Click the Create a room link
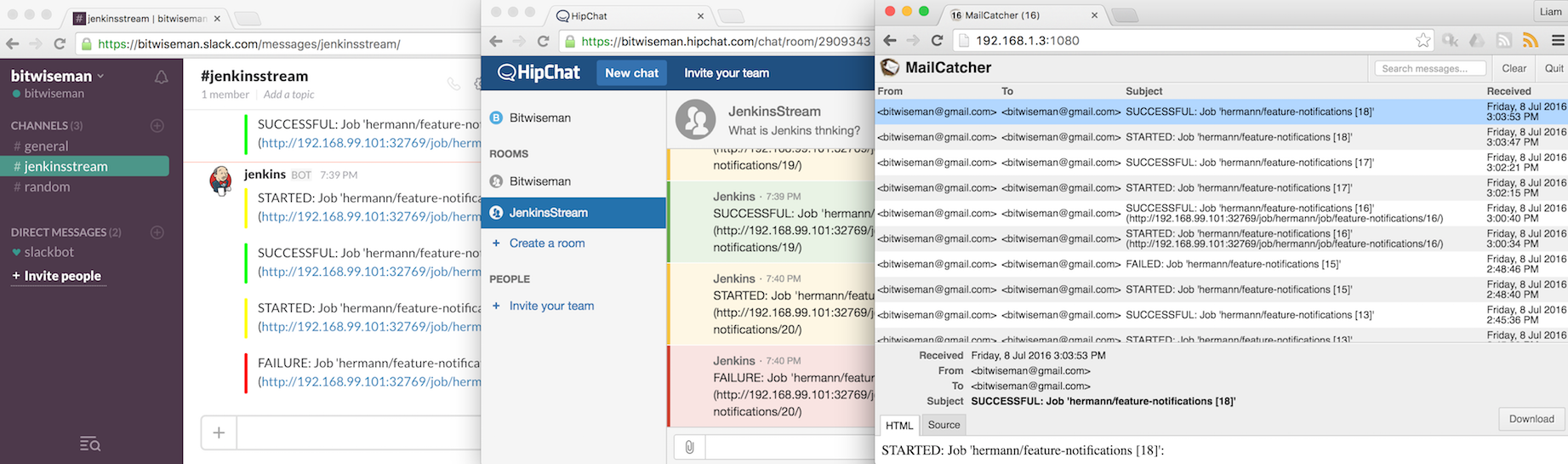The image size is (1568, 464). 547,243
